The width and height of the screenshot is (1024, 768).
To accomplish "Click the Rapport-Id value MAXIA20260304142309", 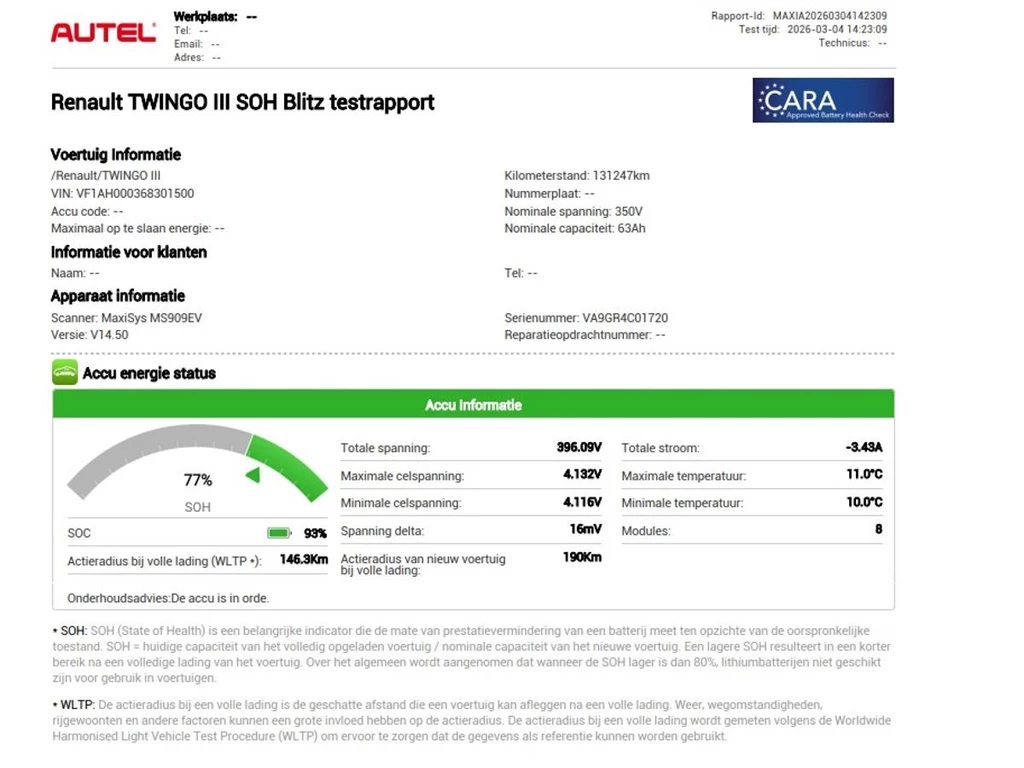I will point(828,16).
